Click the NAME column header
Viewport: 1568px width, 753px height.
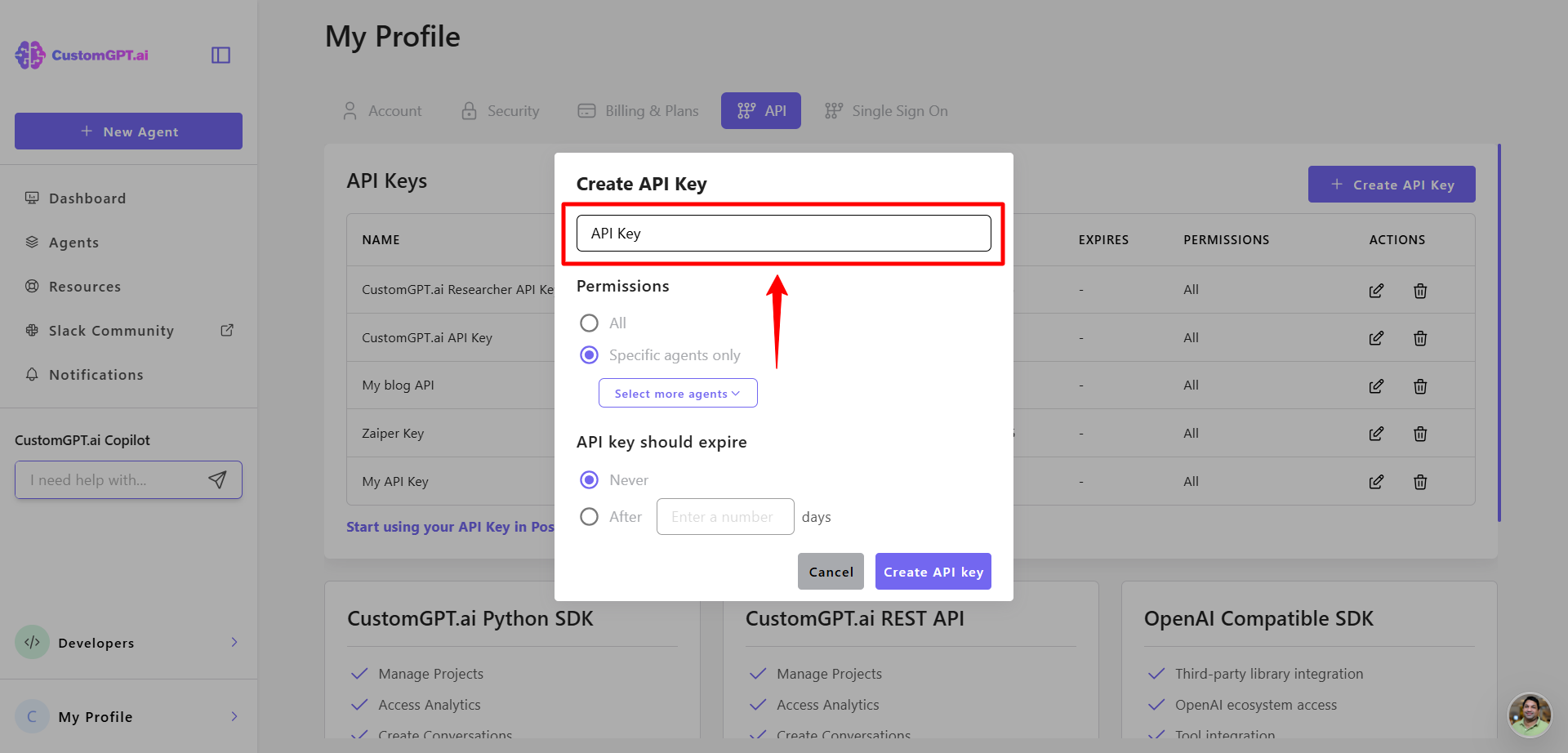381,239
